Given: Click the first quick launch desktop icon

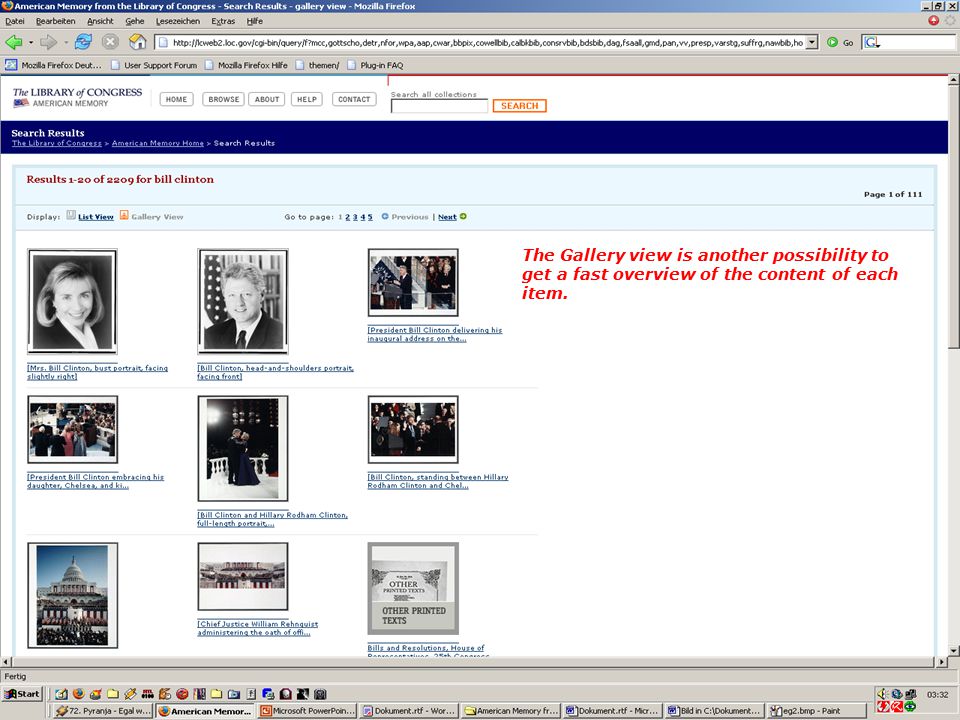Looking at the screenshot, I should [x=61, y=694].
